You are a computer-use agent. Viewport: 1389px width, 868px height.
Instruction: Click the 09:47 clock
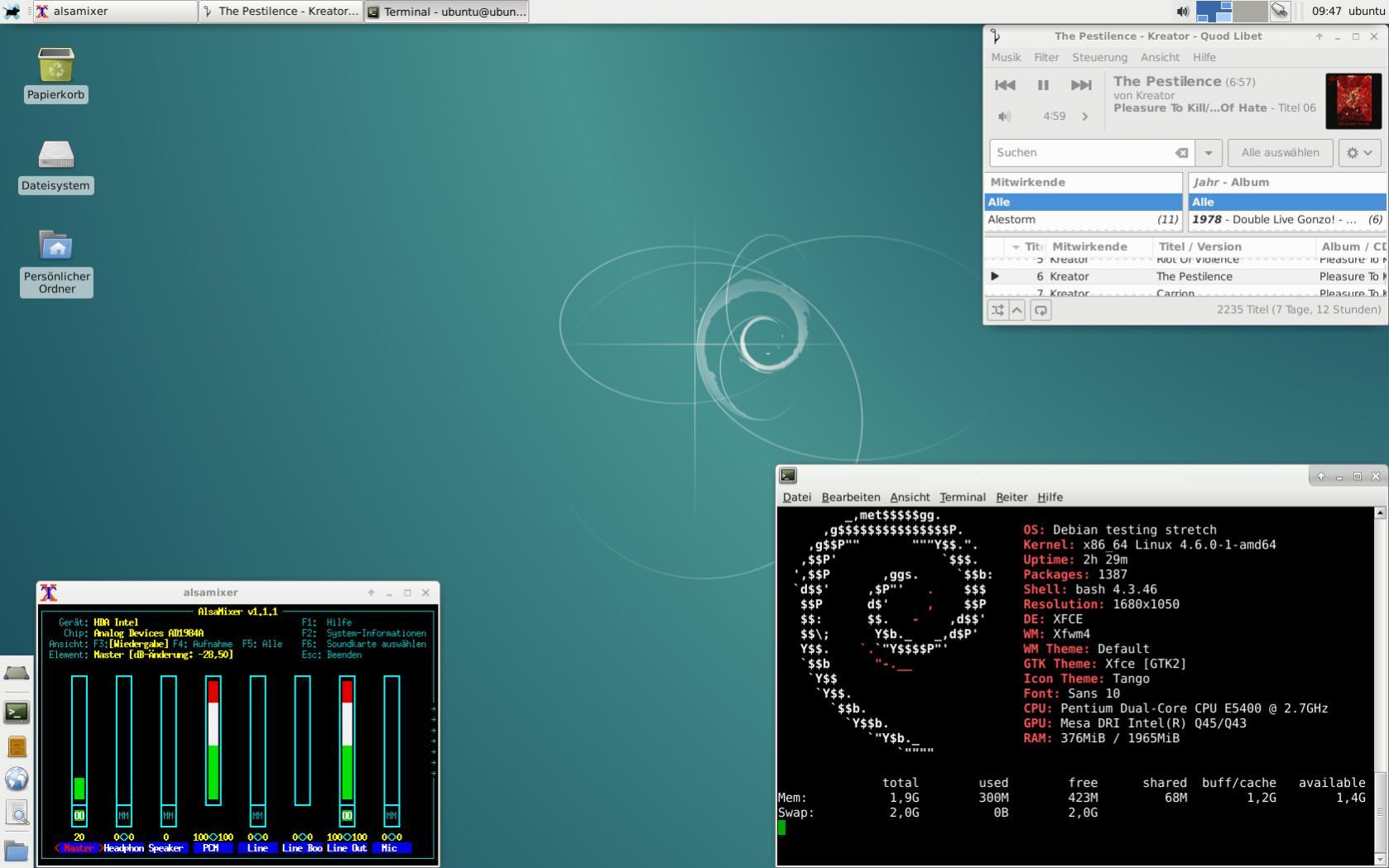pyautogui.click(x=1326, y=12)
